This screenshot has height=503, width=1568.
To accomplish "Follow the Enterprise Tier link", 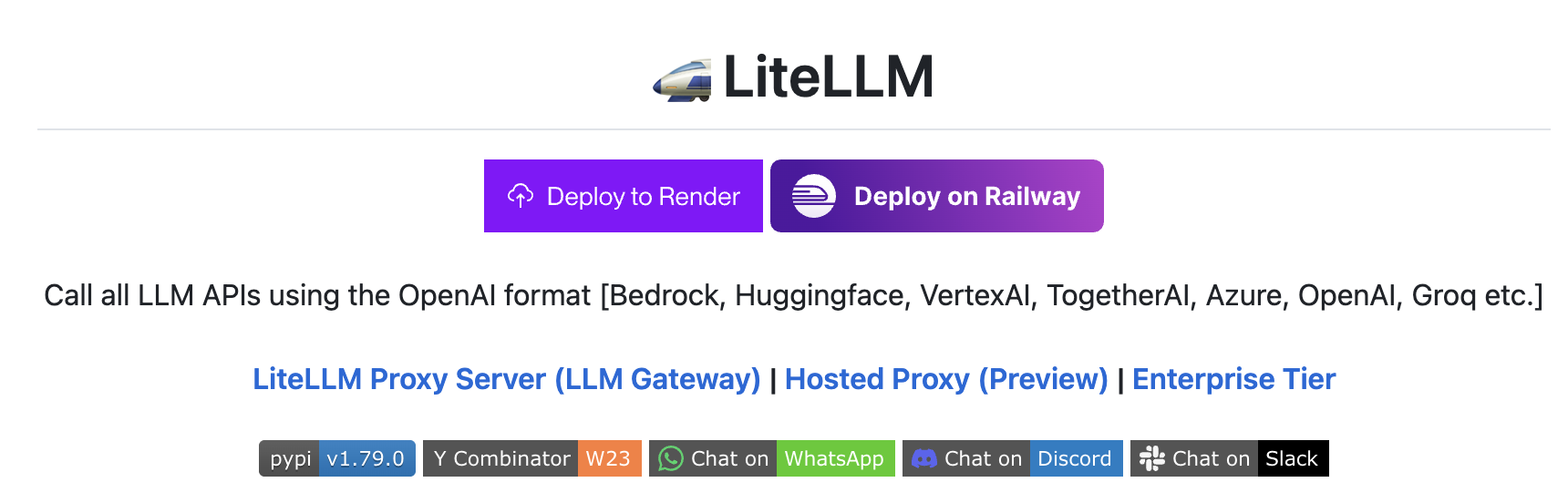I will tap(1233, 379).
